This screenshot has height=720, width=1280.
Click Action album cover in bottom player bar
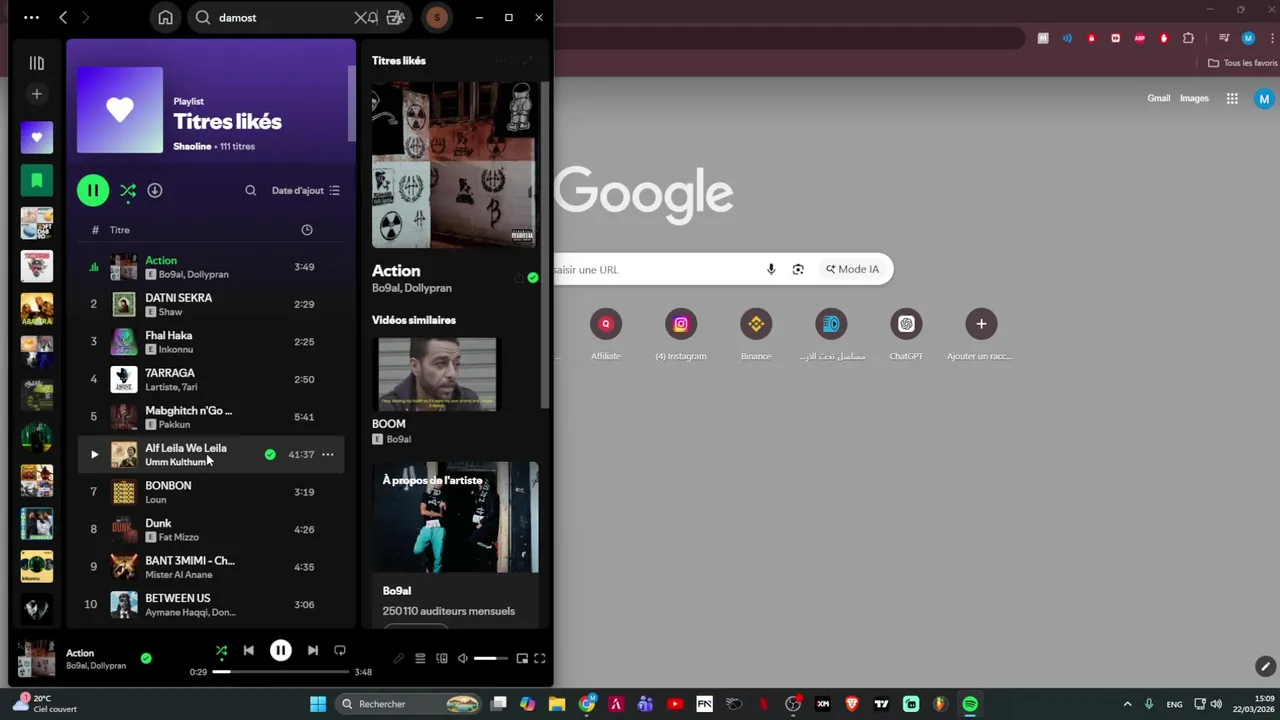point(37,659)
